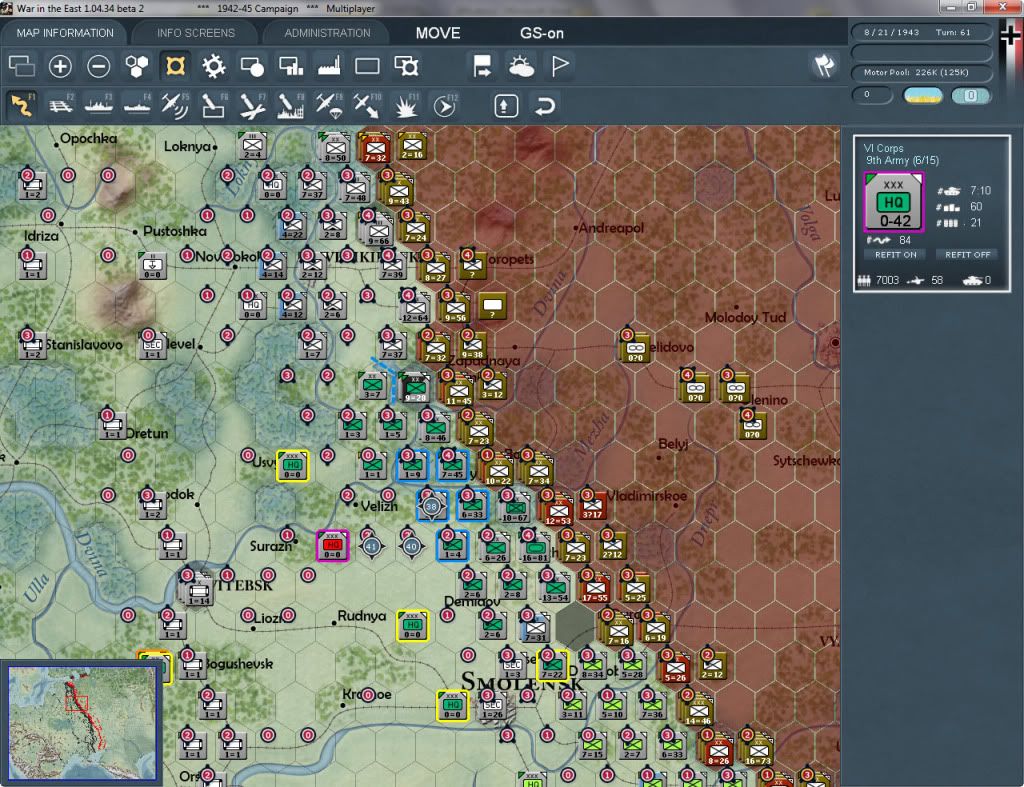The image size is (1024, 787).
Task: Select the F2 rail mode
Action: click(x=61, y=105)
